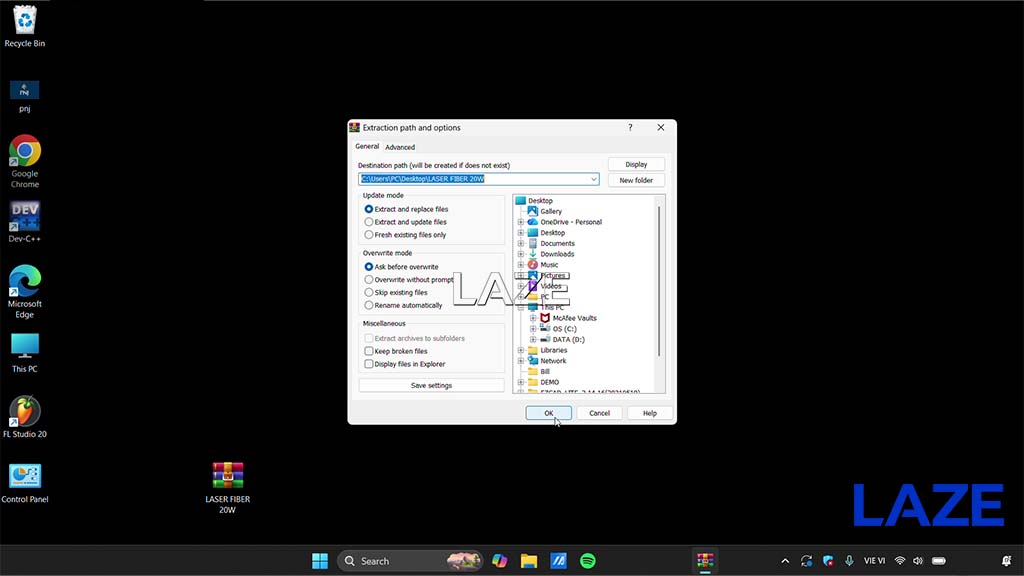Image resolution: width=1024 pixels, height=576 pixels.
Task: Click the Gallery icon in folder tree
Action: click(x=533, y=211)
